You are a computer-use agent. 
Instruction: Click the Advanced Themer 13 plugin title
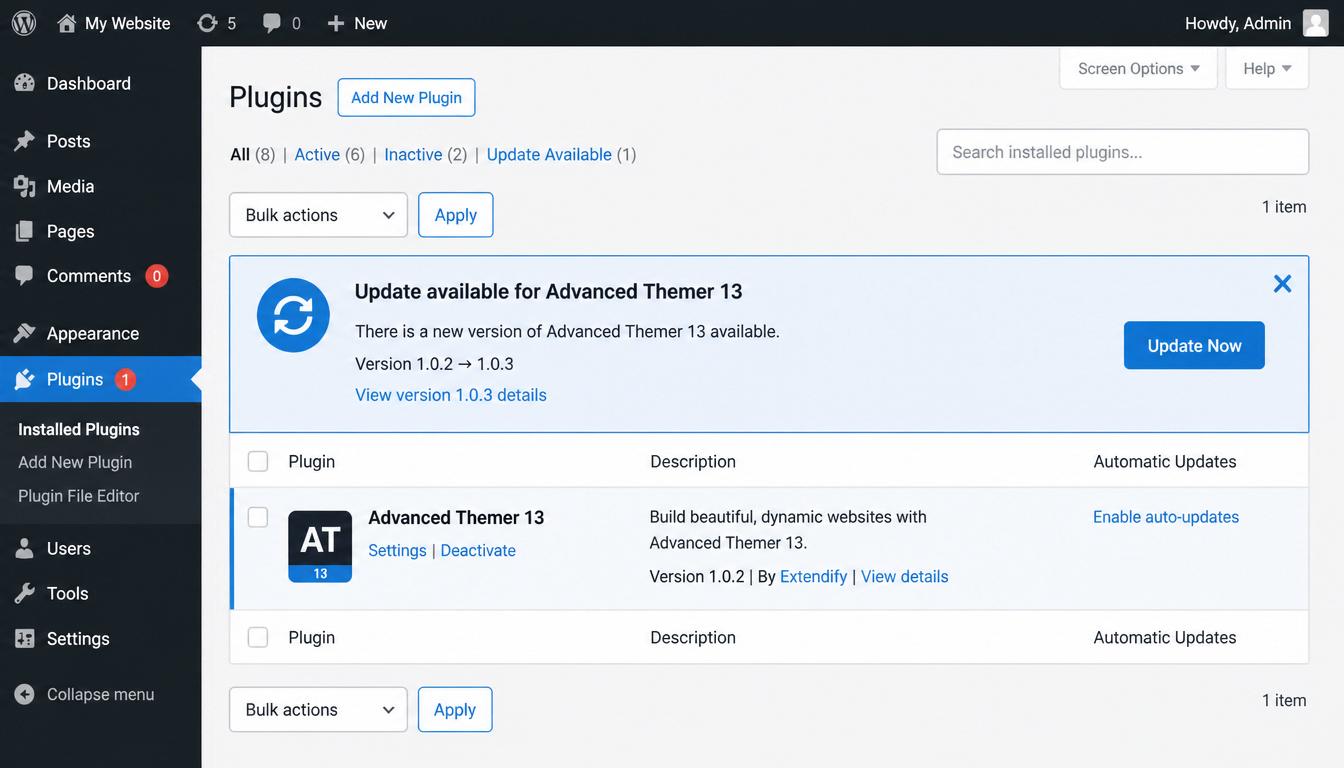[456, 517]
